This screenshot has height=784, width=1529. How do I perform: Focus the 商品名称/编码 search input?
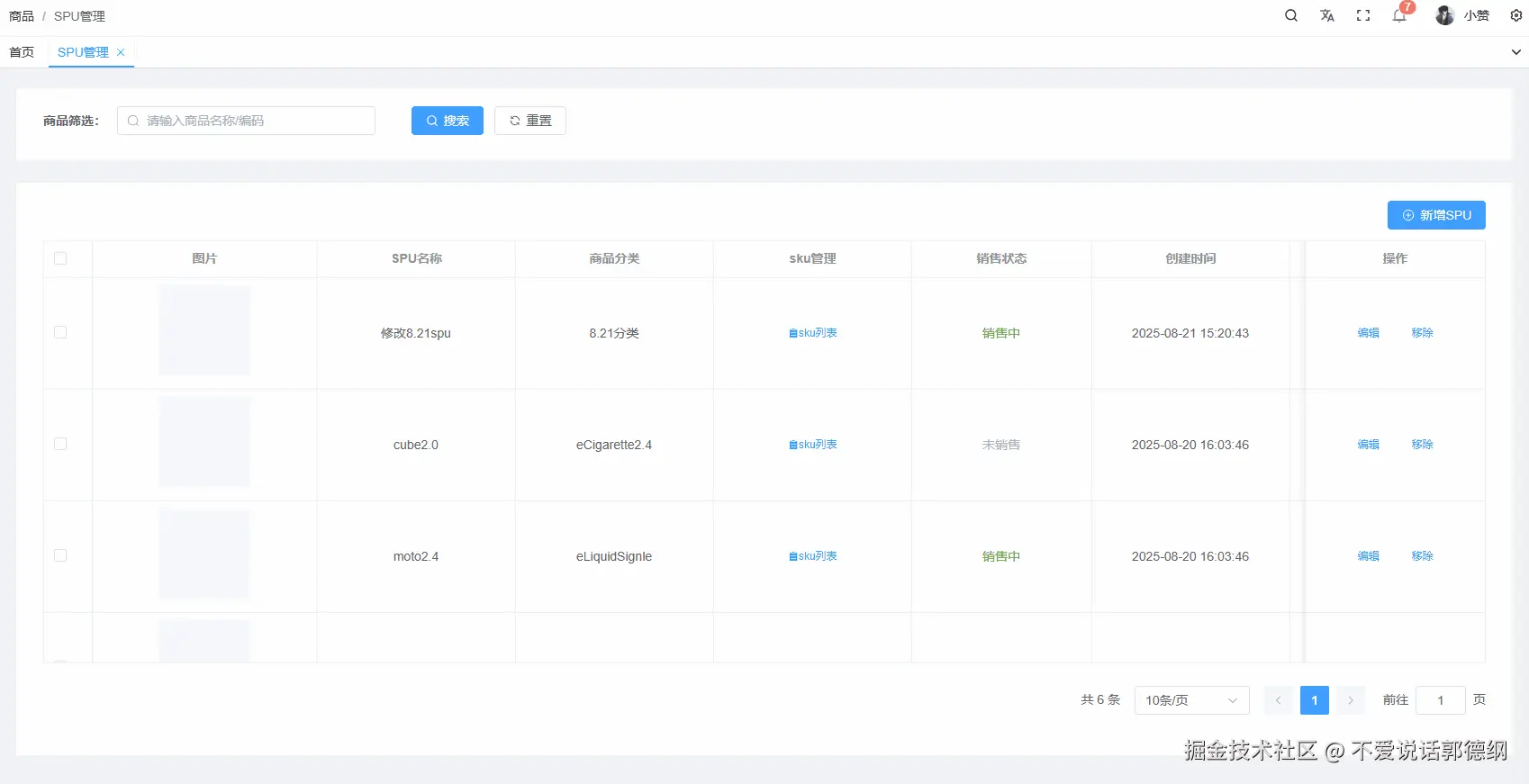tap(246, 121)
